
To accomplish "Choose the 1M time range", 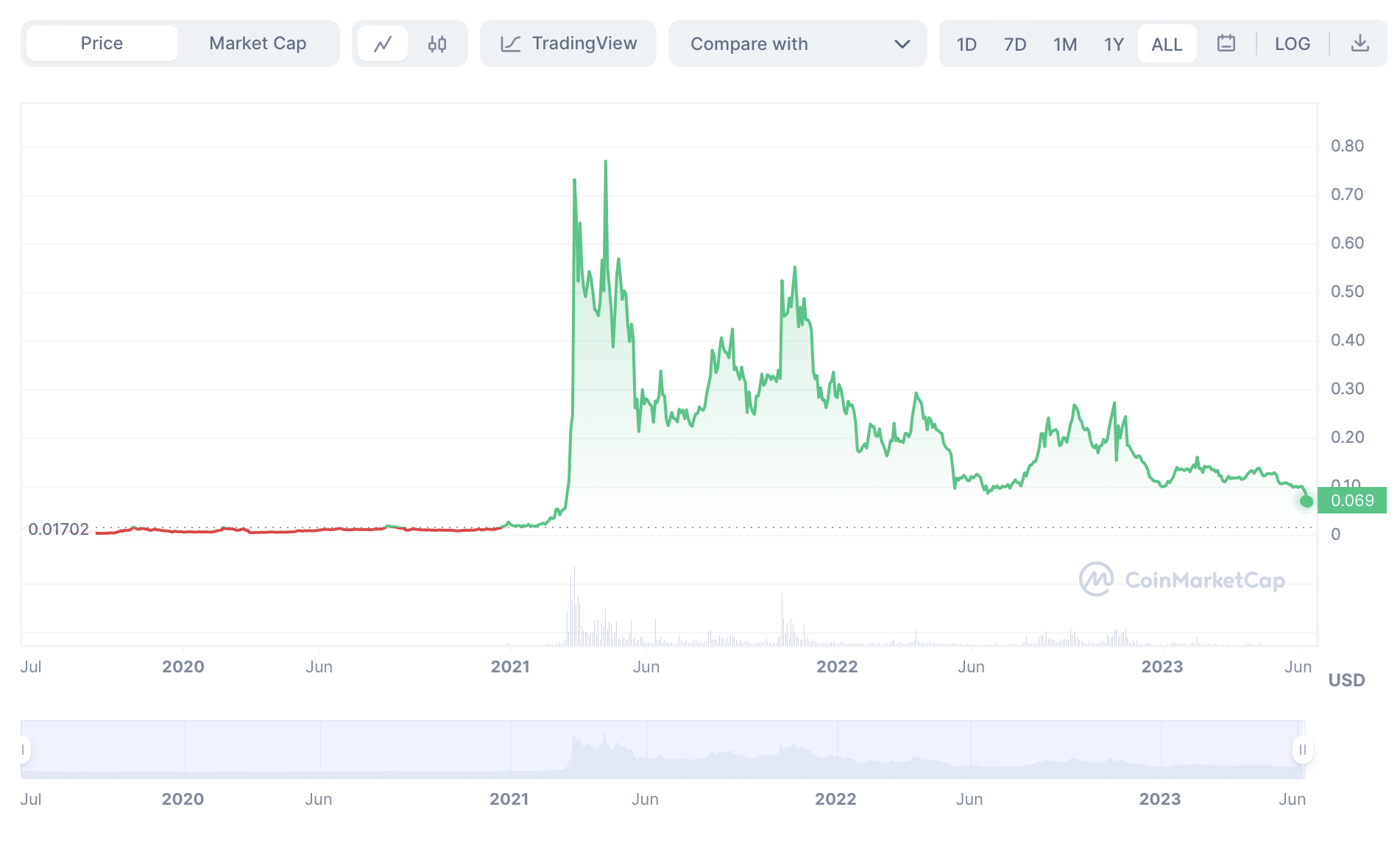I will [x=1064, y=44].
